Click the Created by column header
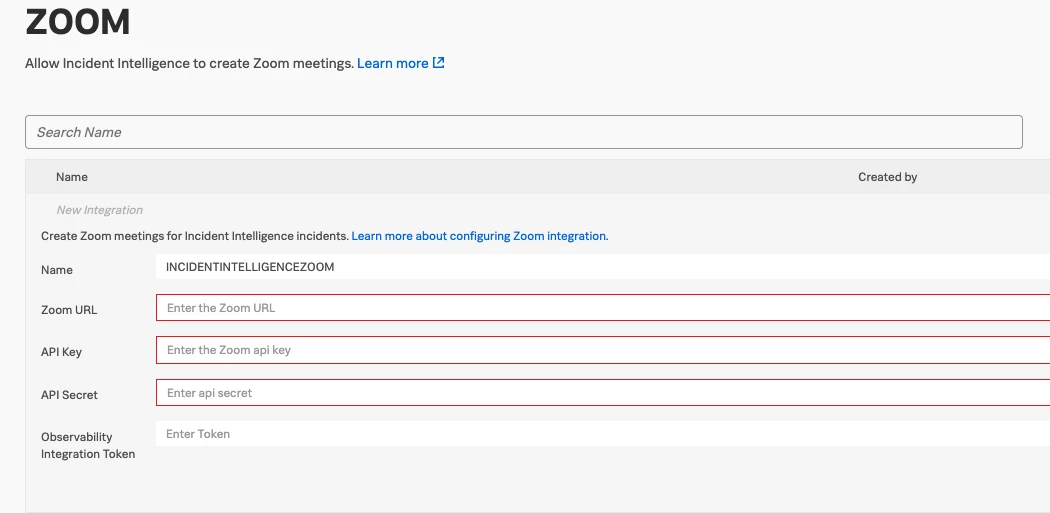 point(887,177)
